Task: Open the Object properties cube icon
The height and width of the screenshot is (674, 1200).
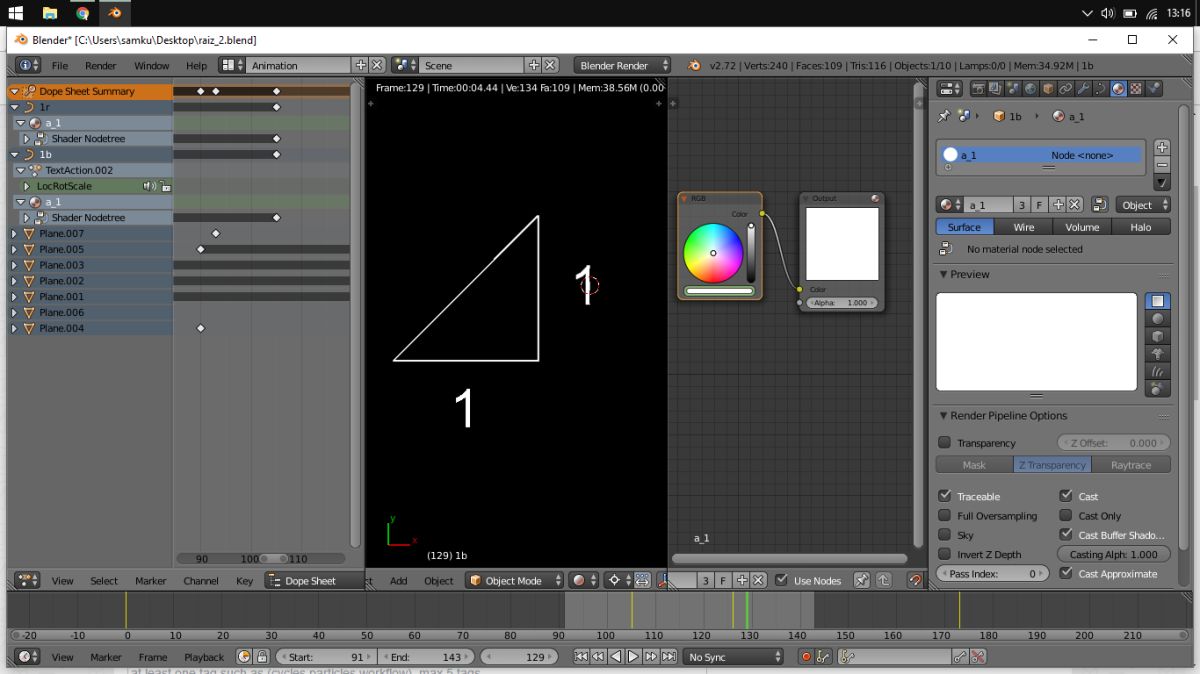Action: tap(1048, 89)
